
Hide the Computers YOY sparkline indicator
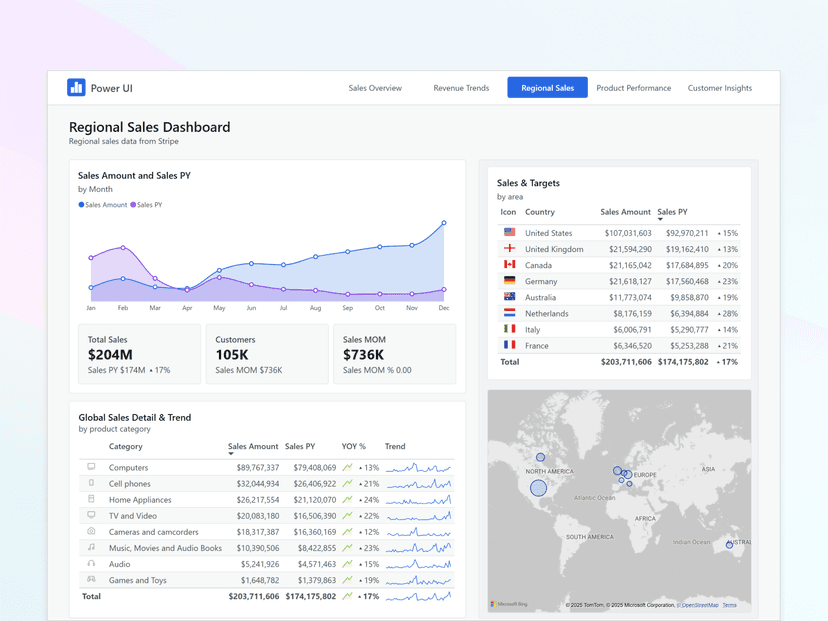(x=349, y=467)
